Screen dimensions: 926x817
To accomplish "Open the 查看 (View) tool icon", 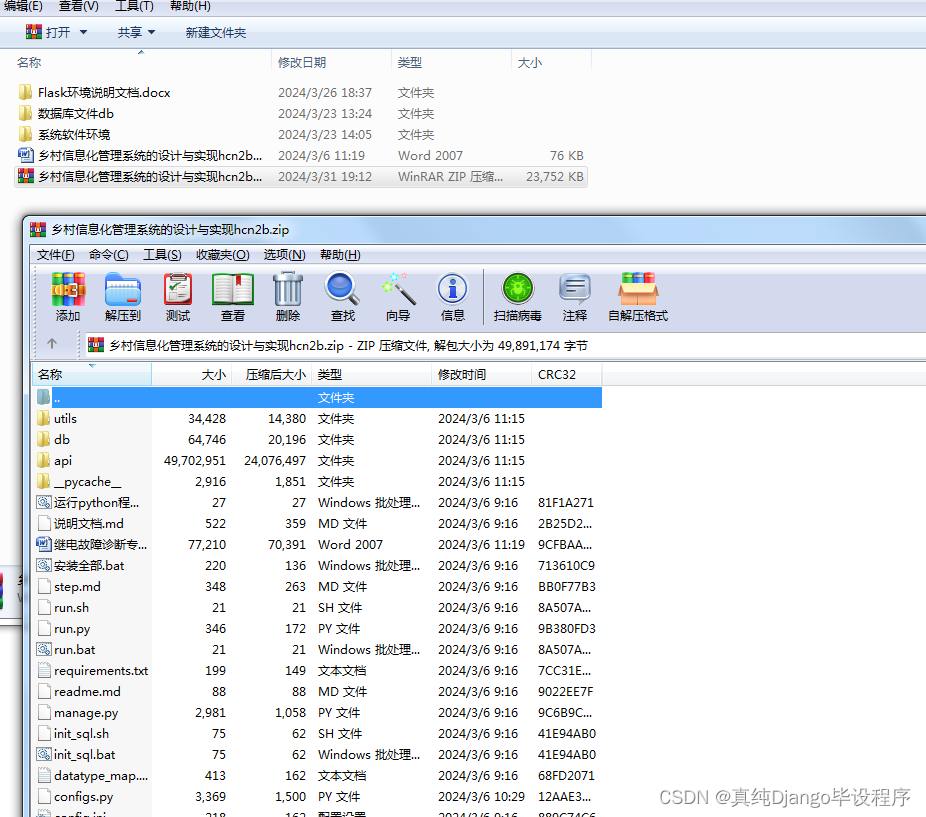I will tap(232, 297).
